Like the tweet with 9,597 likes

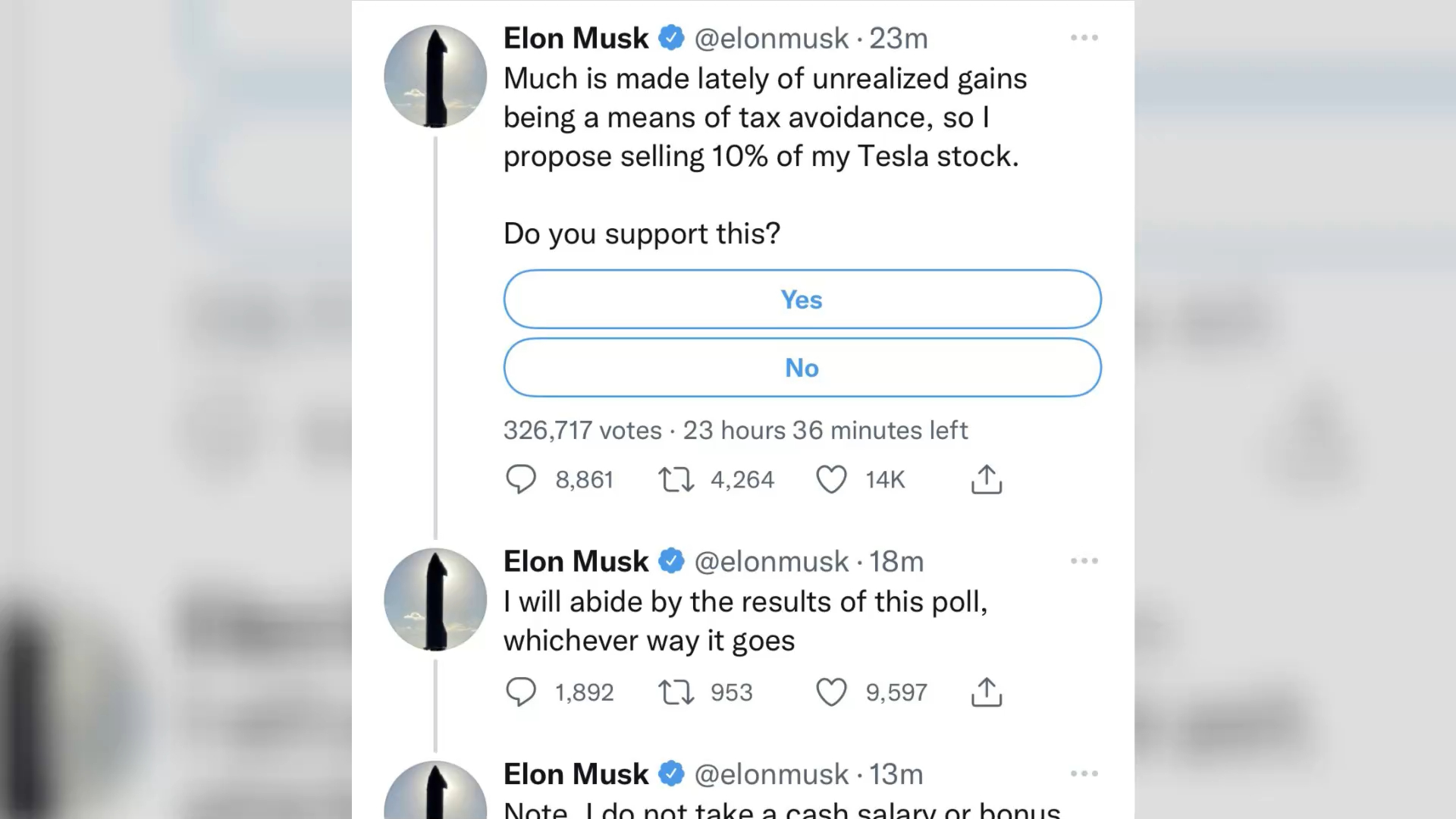[x=831, y=692]
